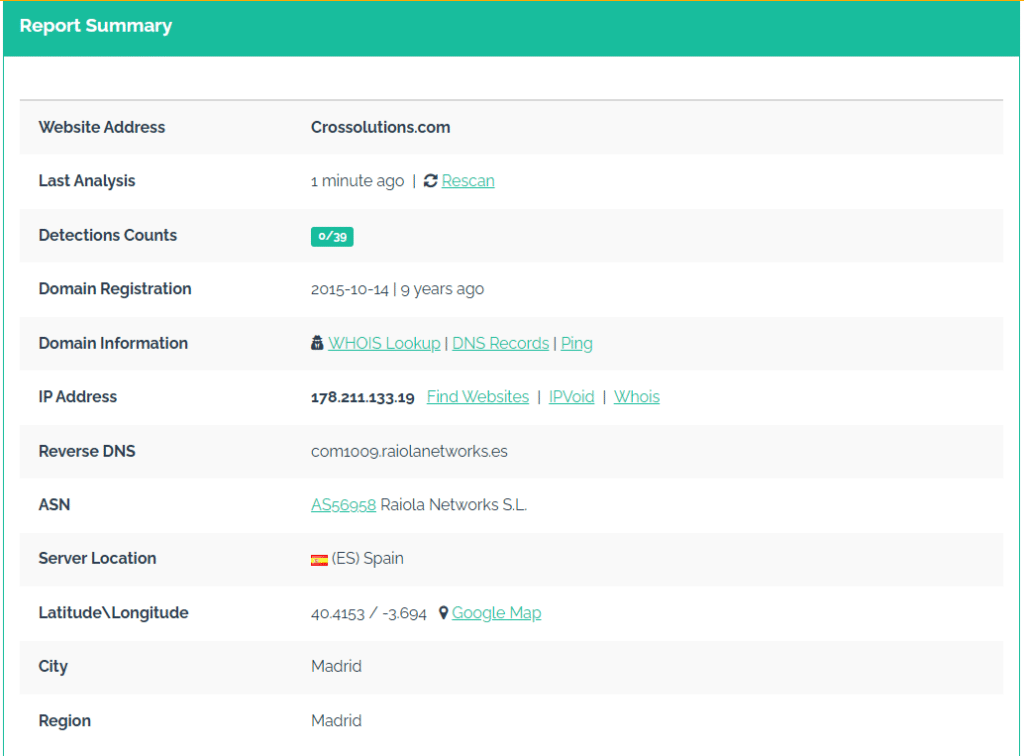Start a new scan via Rescan link
Image resolution: width=1024 pixels, height=756 pixels.
click(x=468, y=181)
